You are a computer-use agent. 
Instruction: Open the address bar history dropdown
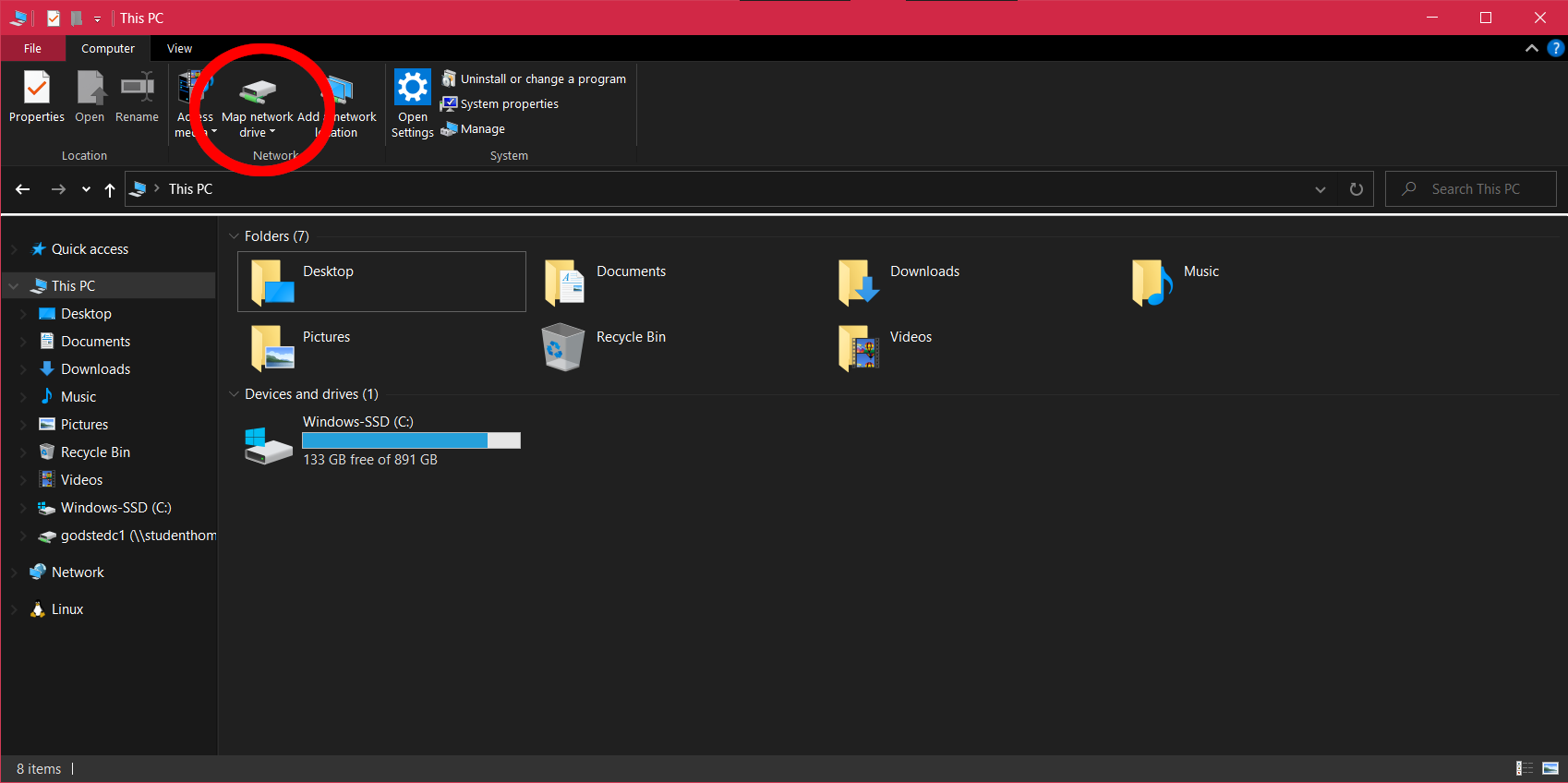click(x=1321, y=189)
